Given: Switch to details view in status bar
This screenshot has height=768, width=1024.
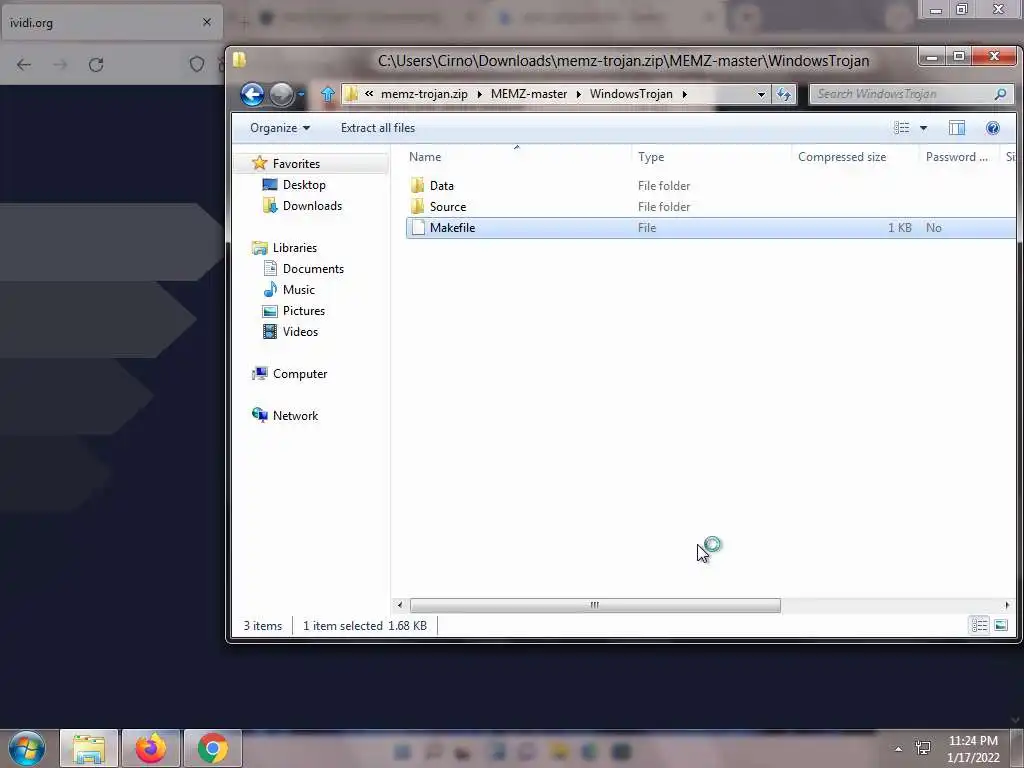Looking at the screenshot, I should coord(979,626).
